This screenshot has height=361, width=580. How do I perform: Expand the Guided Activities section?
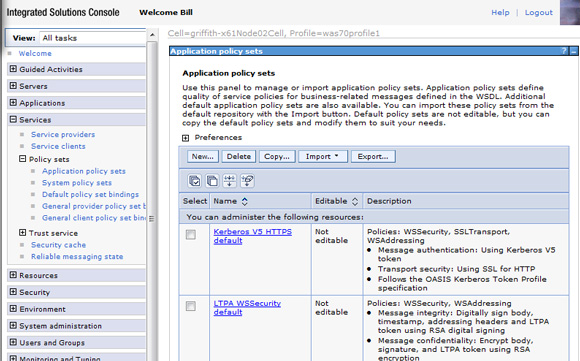(13, 69)
